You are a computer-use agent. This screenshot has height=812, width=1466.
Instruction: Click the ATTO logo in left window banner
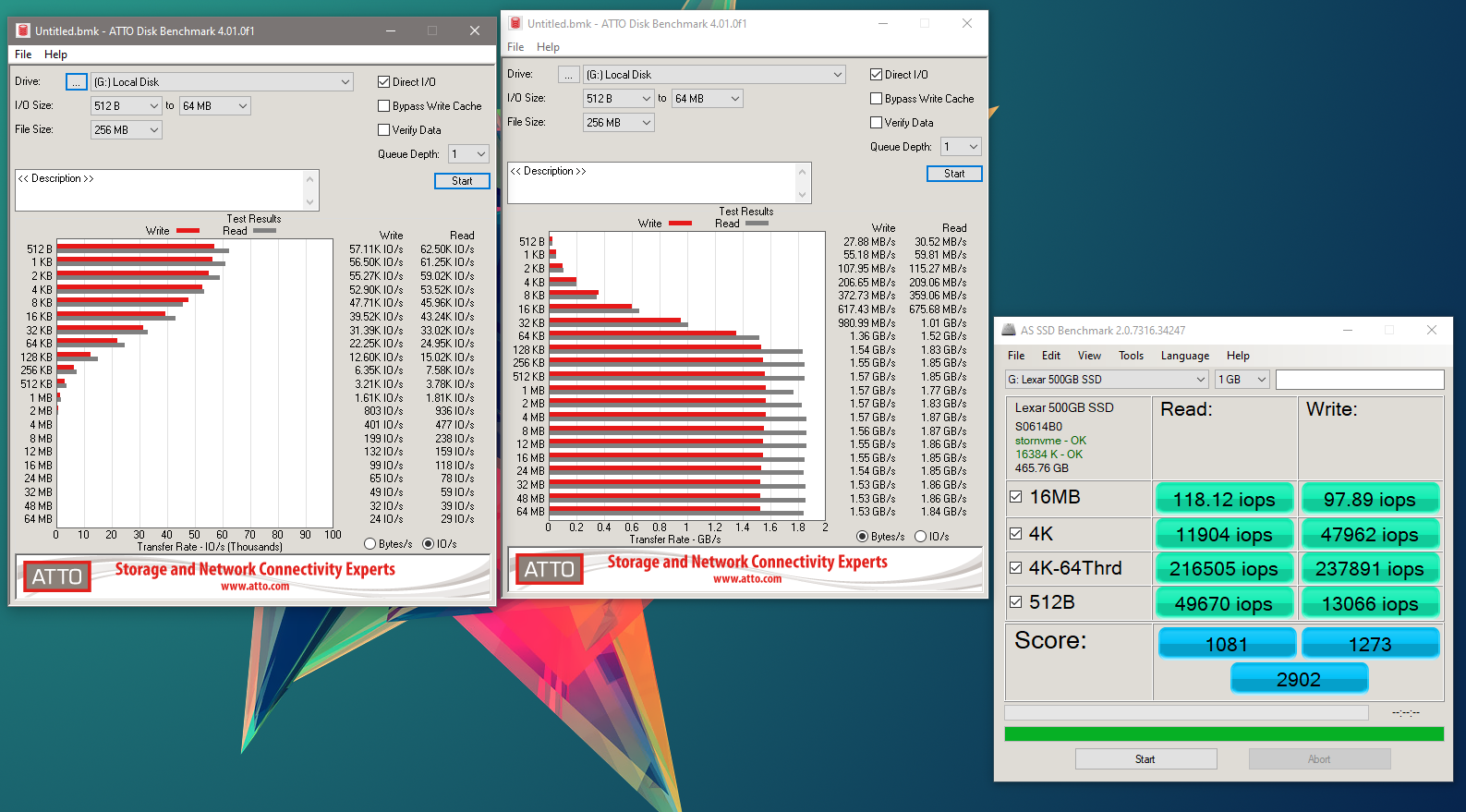pos(57,576)
